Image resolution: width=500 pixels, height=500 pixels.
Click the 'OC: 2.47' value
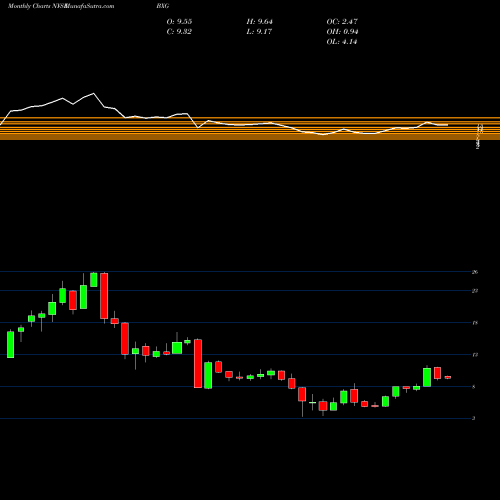pyautogui.click(x=342, y=22)
